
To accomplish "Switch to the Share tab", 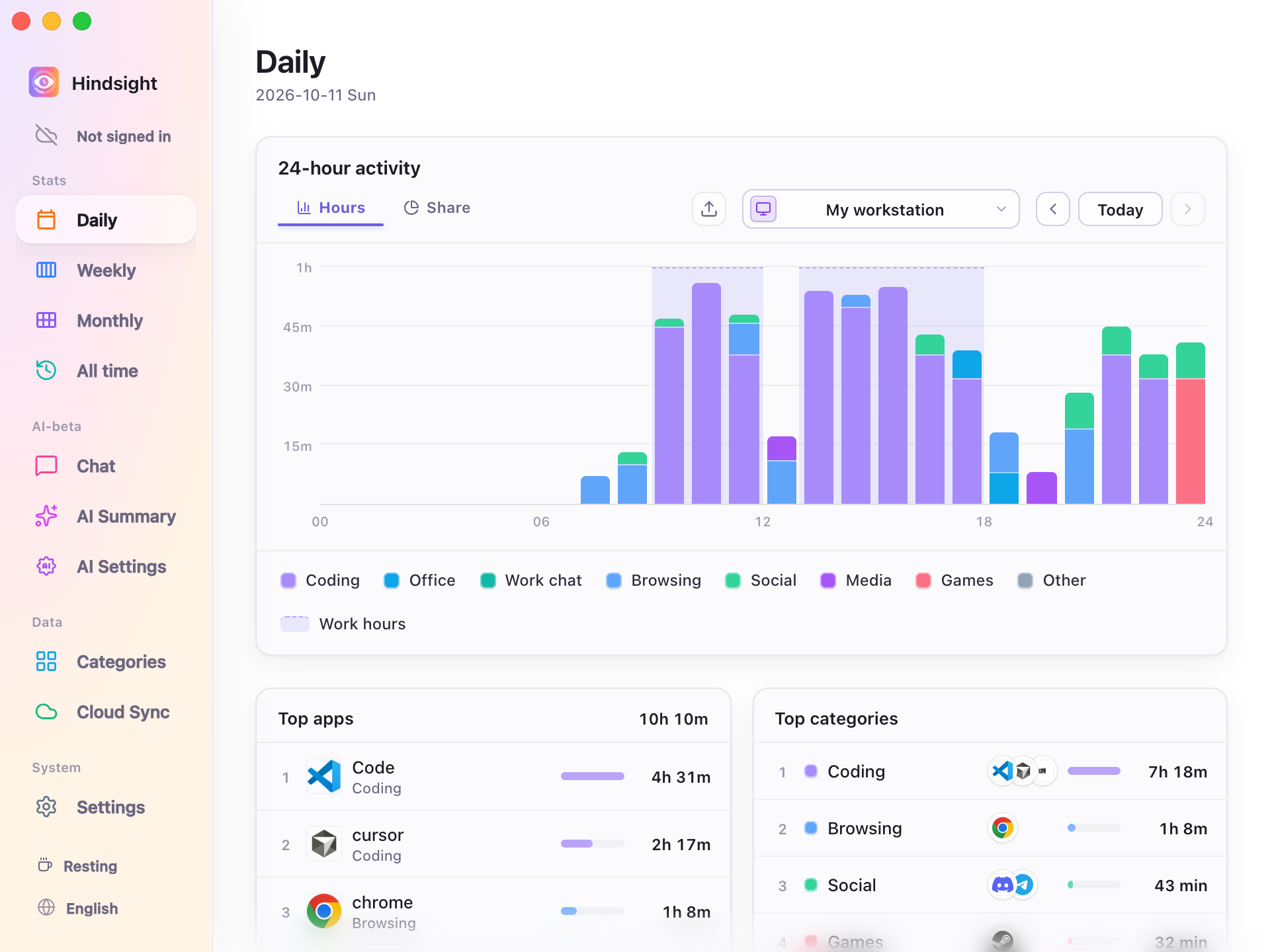I will tap(437, 208).
